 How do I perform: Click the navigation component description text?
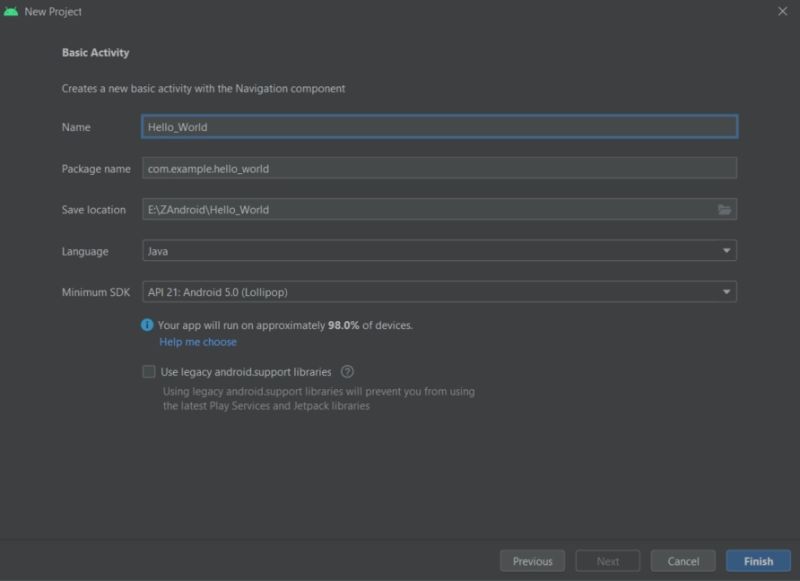[x=203, y=89]
